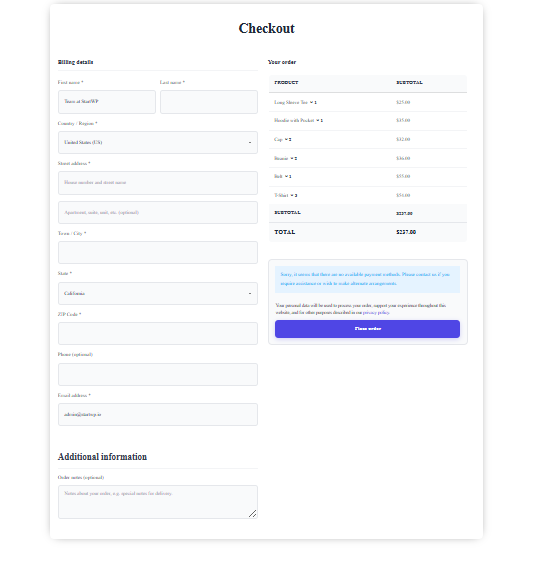This screenshot has height=572, width=536.
Task: Click the Apartment, suite, unit field
Action: [x=158, y=212]
